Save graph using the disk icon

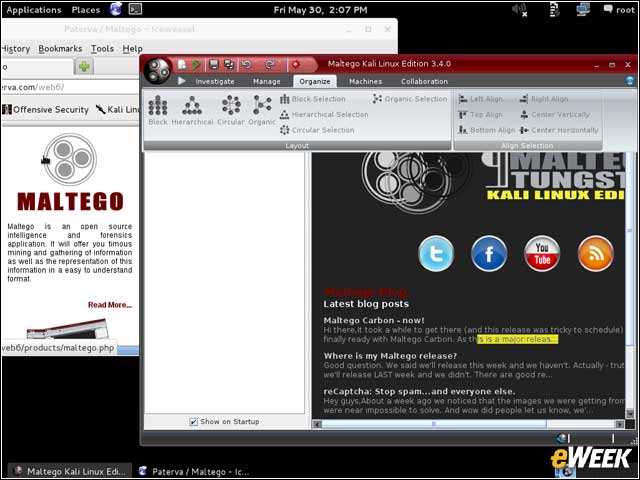pos(214,64)
